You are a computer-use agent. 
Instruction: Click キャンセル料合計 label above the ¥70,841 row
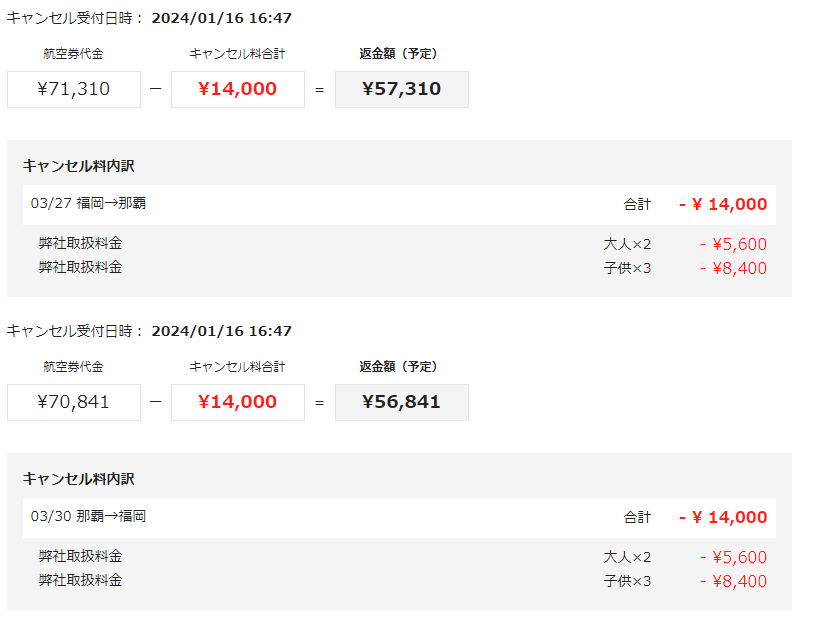coord(237,367)
